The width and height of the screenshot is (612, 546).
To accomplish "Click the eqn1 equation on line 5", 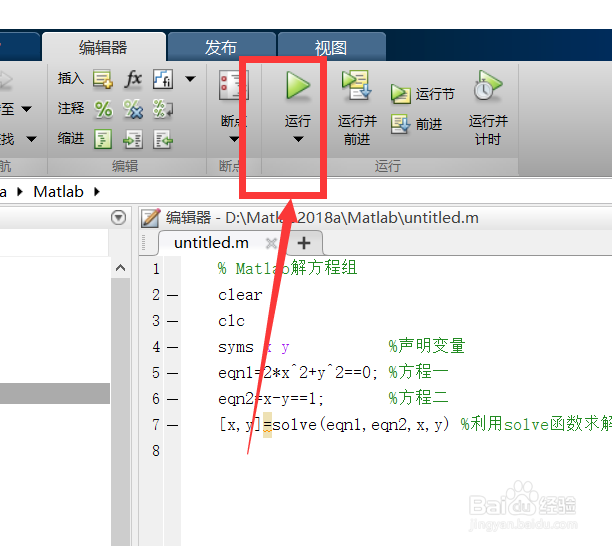I will coord(298,373).
